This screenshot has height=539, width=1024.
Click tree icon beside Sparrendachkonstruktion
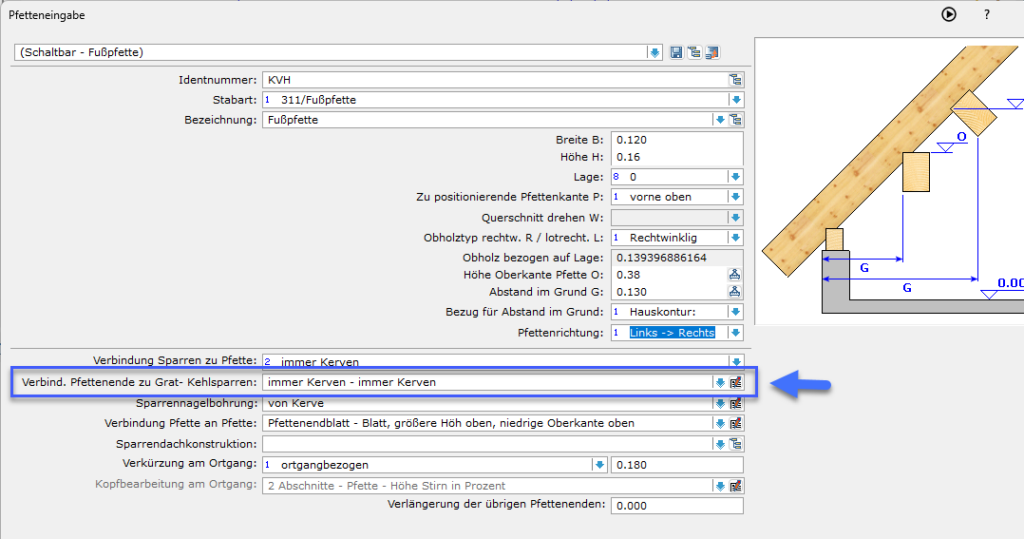[736, 444]
